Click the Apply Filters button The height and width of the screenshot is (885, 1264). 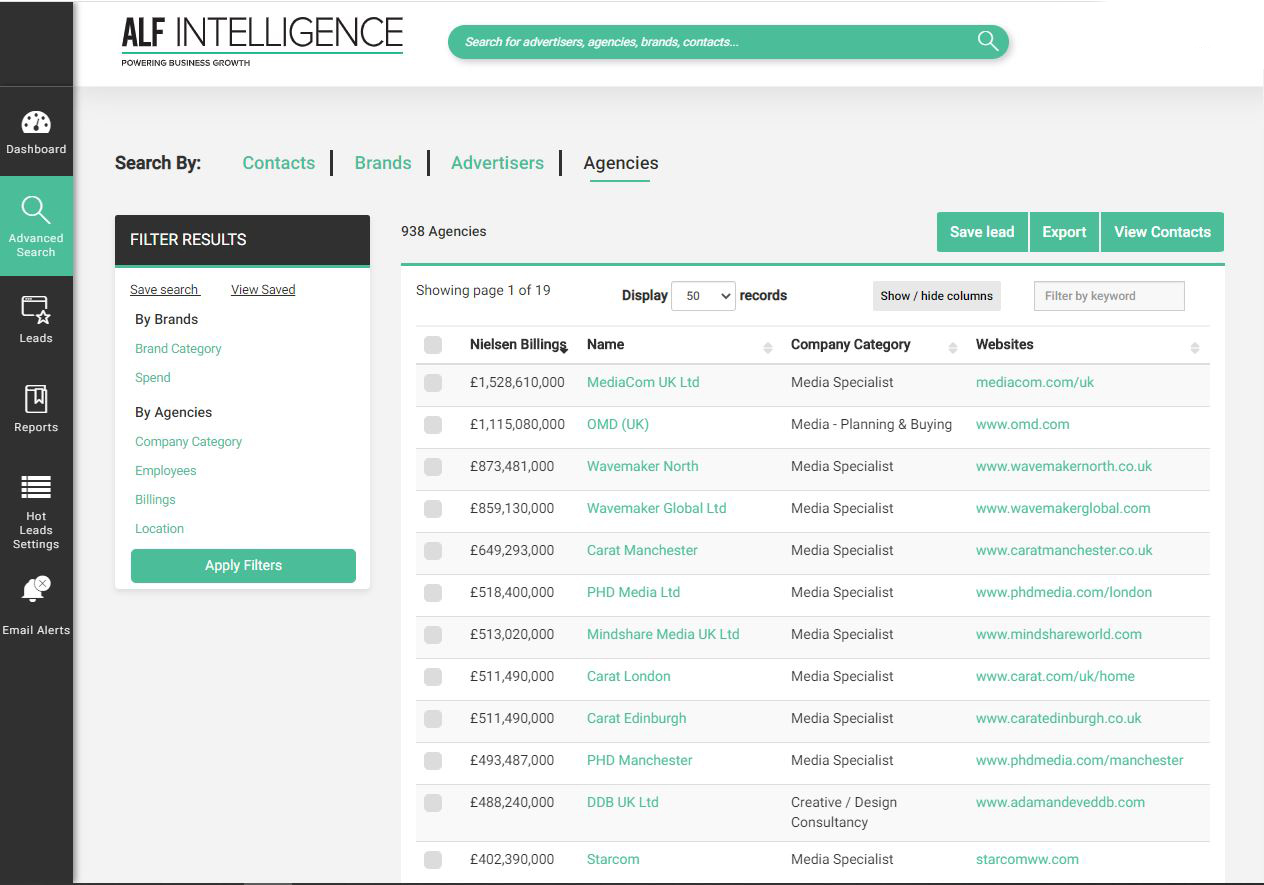click(x=243, y=566)
